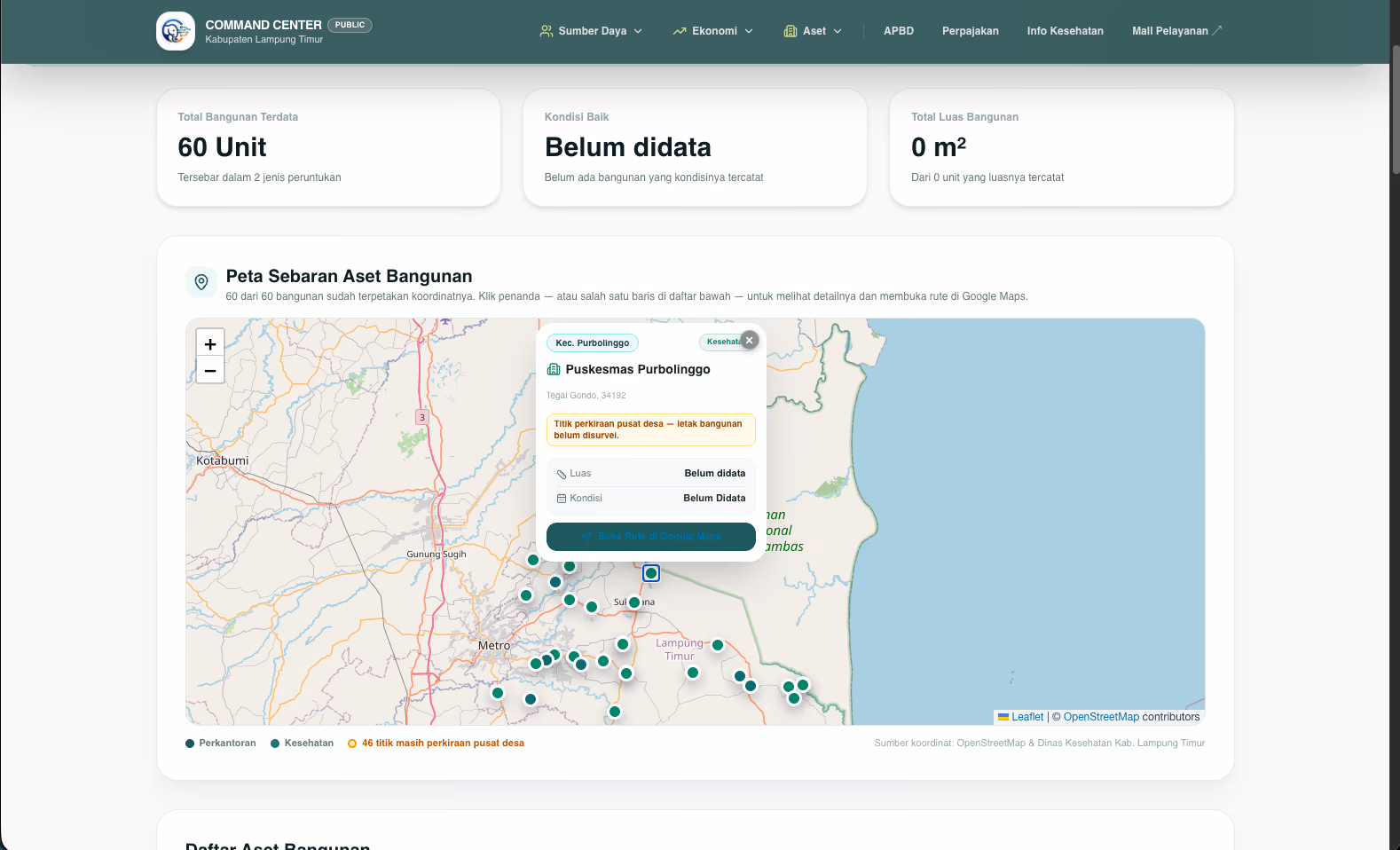Open Buka Rute di Google Maps button
Screen dimensions: 1400x850
tap(651, 536)
